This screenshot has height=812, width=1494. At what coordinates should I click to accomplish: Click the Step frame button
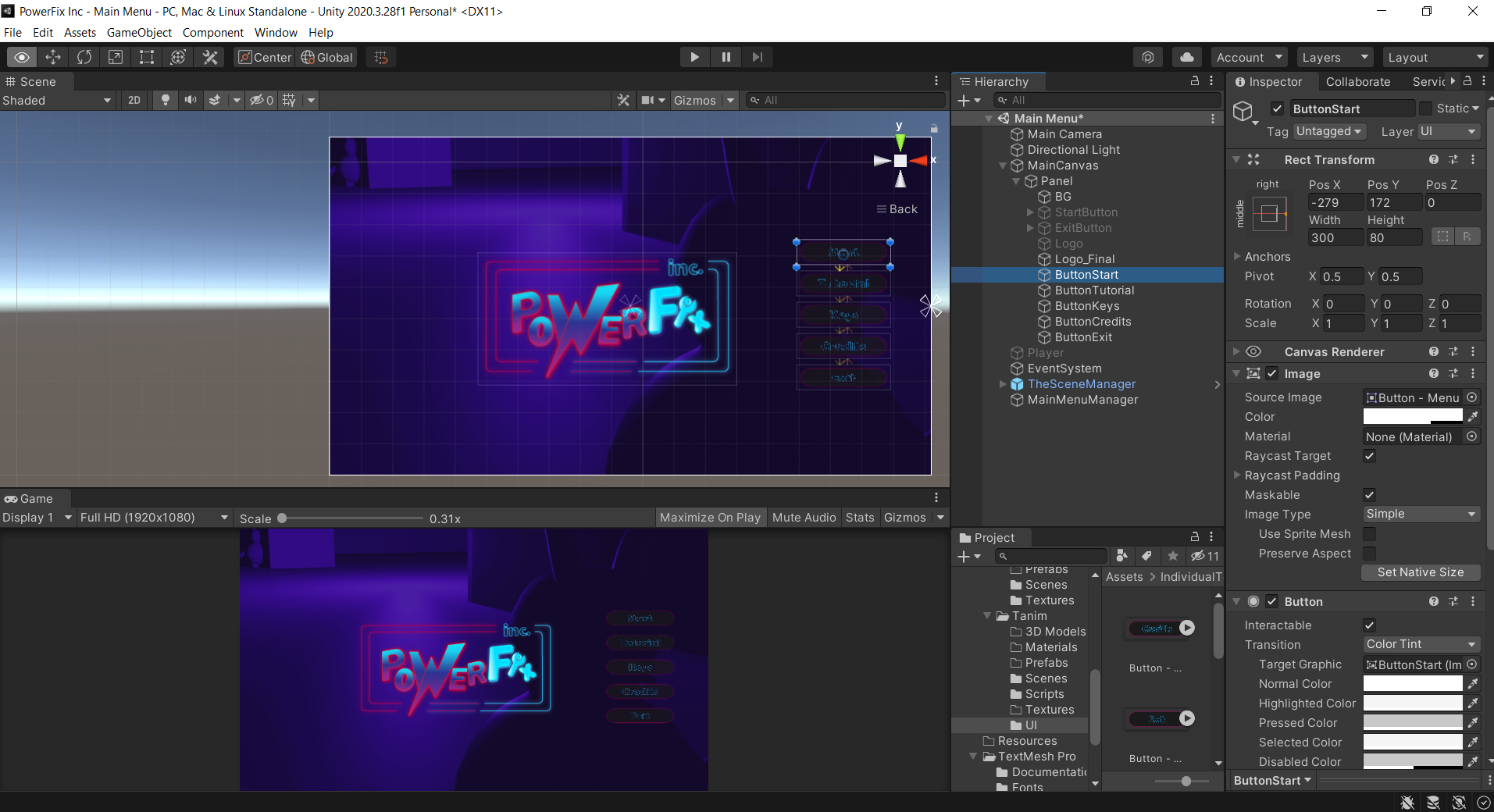point(758,57)
